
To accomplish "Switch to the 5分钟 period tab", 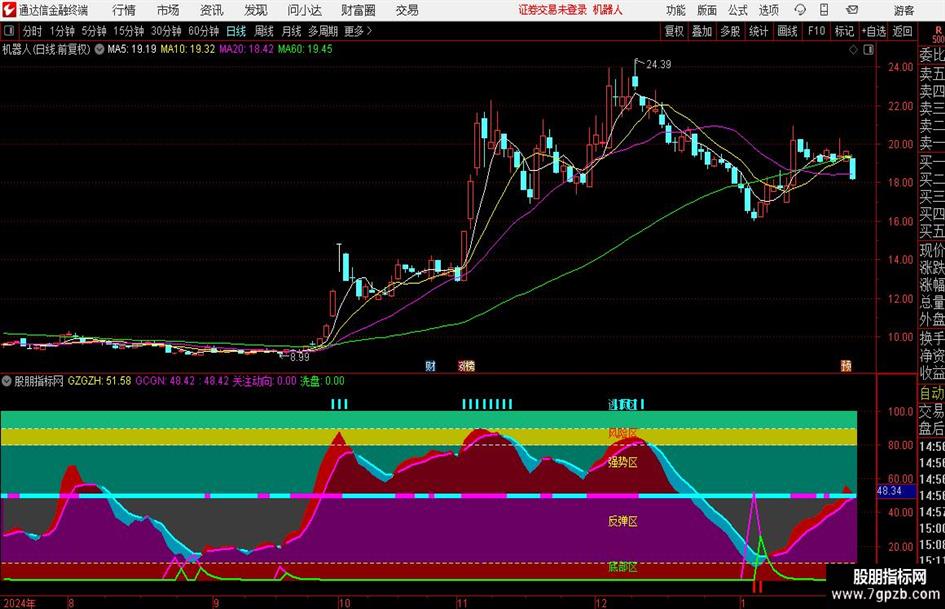I will pyautogui.click(x=94, y=31).
